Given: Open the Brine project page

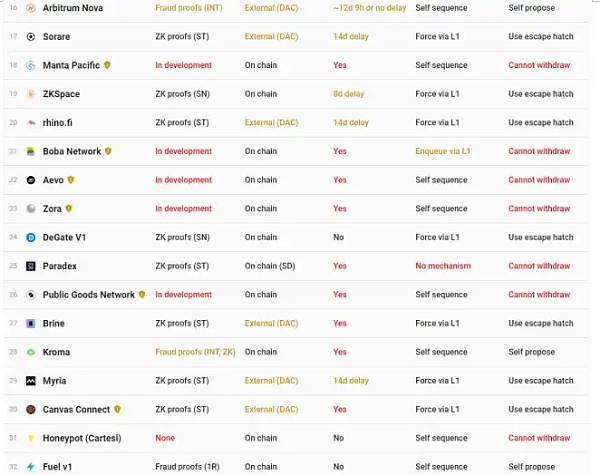Looking at the screenshot, I should (53, 324).
